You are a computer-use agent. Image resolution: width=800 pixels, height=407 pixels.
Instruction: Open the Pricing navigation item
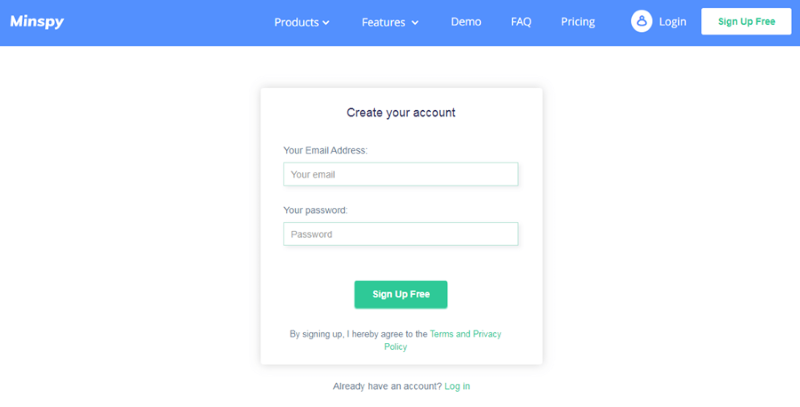(578, 22)
